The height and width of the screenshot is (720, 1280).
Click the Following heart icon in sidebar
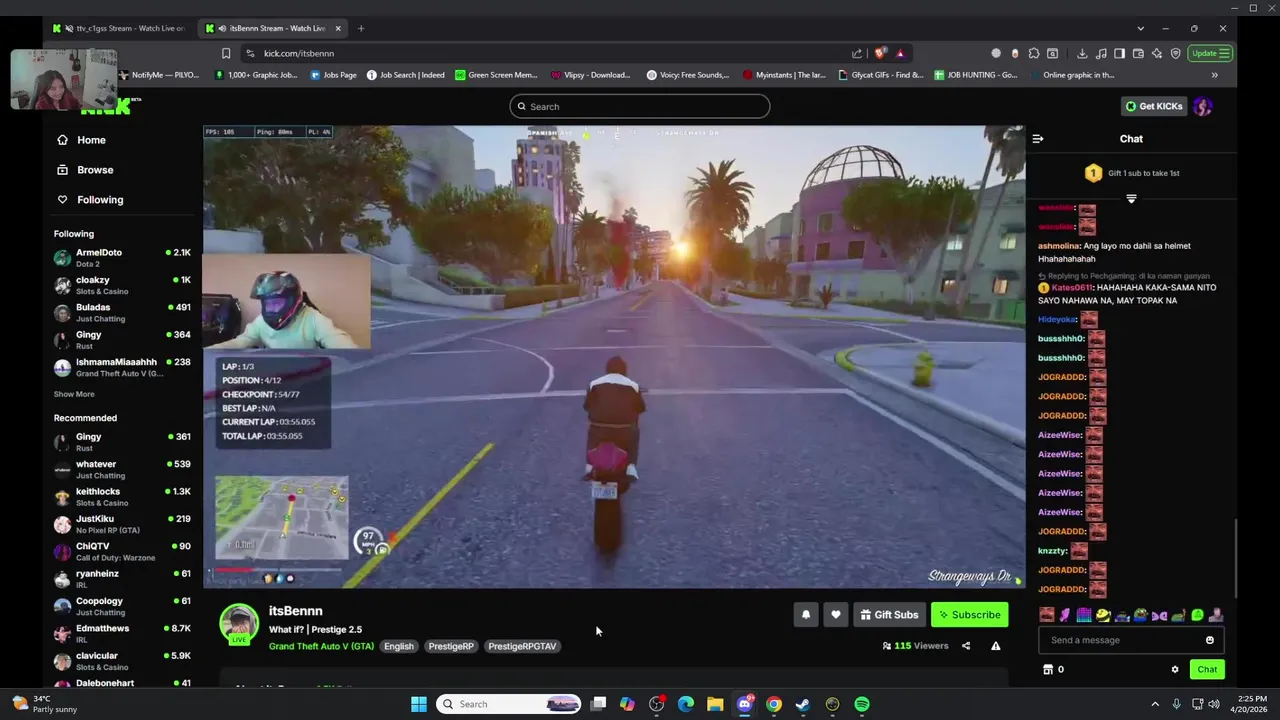pyautogui.click(x=62, y=200)
